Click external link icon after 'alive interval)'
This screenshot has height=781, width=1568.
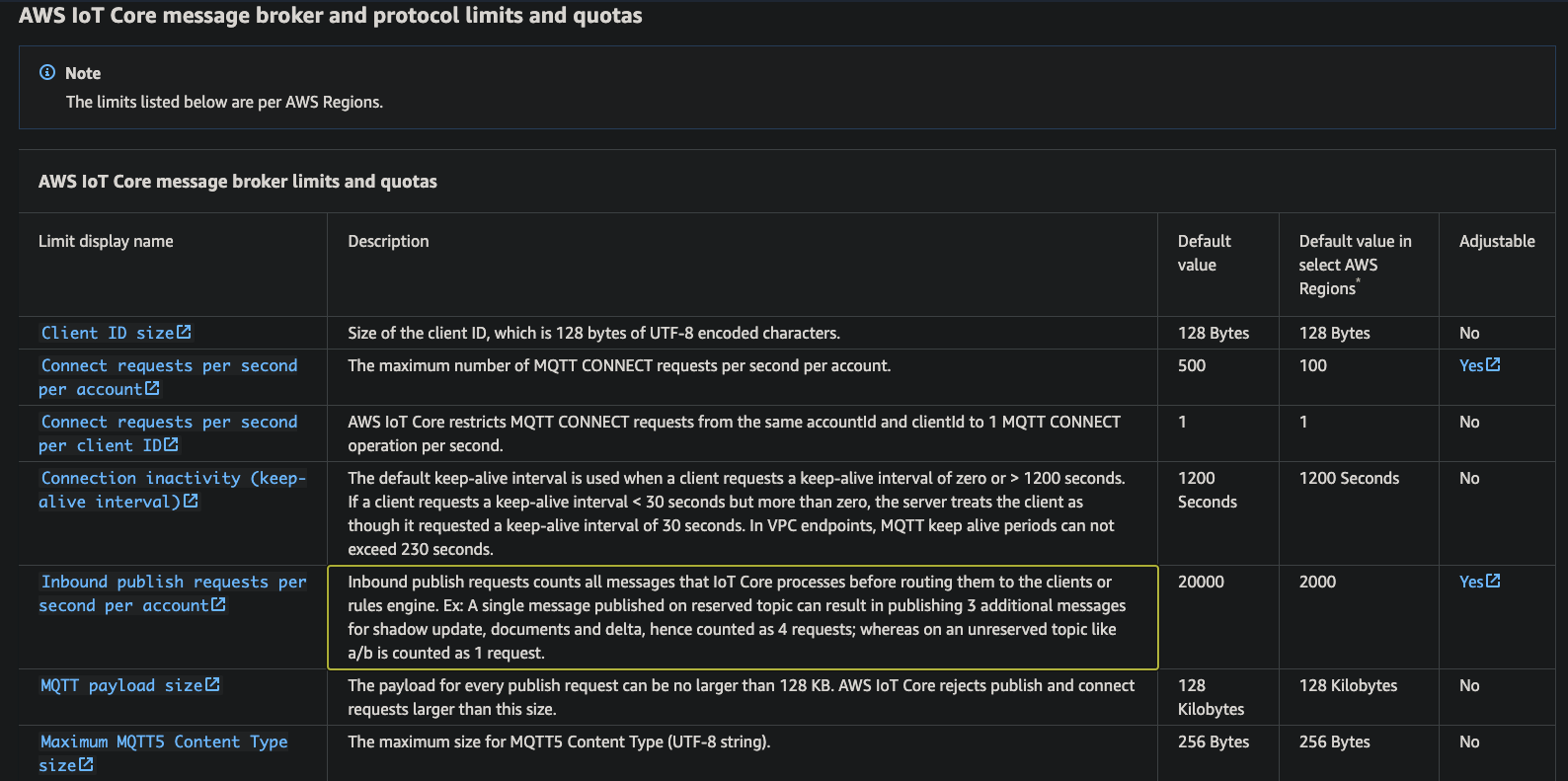coord(192,502)
